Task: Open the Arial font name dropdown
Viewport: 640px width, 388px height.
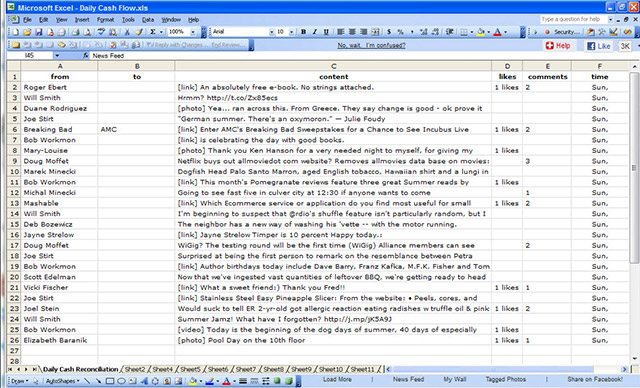Action: pyautogui.click(x=271, y=32)
